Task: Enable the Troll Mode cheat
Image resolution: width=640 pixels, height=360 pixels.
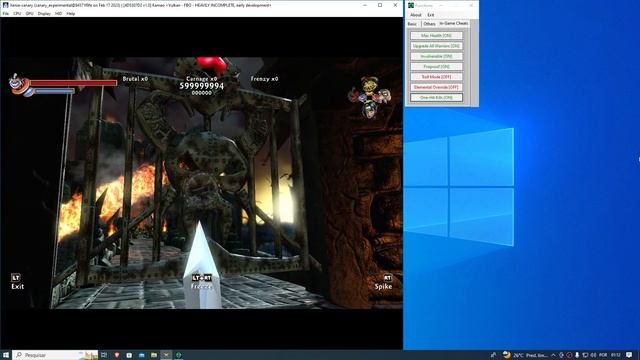Action: coord(436,77)
